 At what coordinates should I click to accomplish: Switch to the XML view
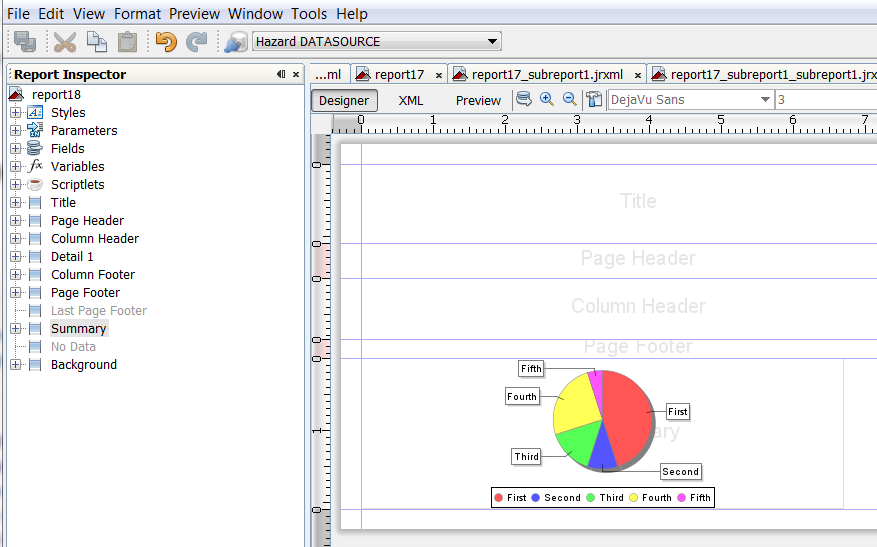411,100
